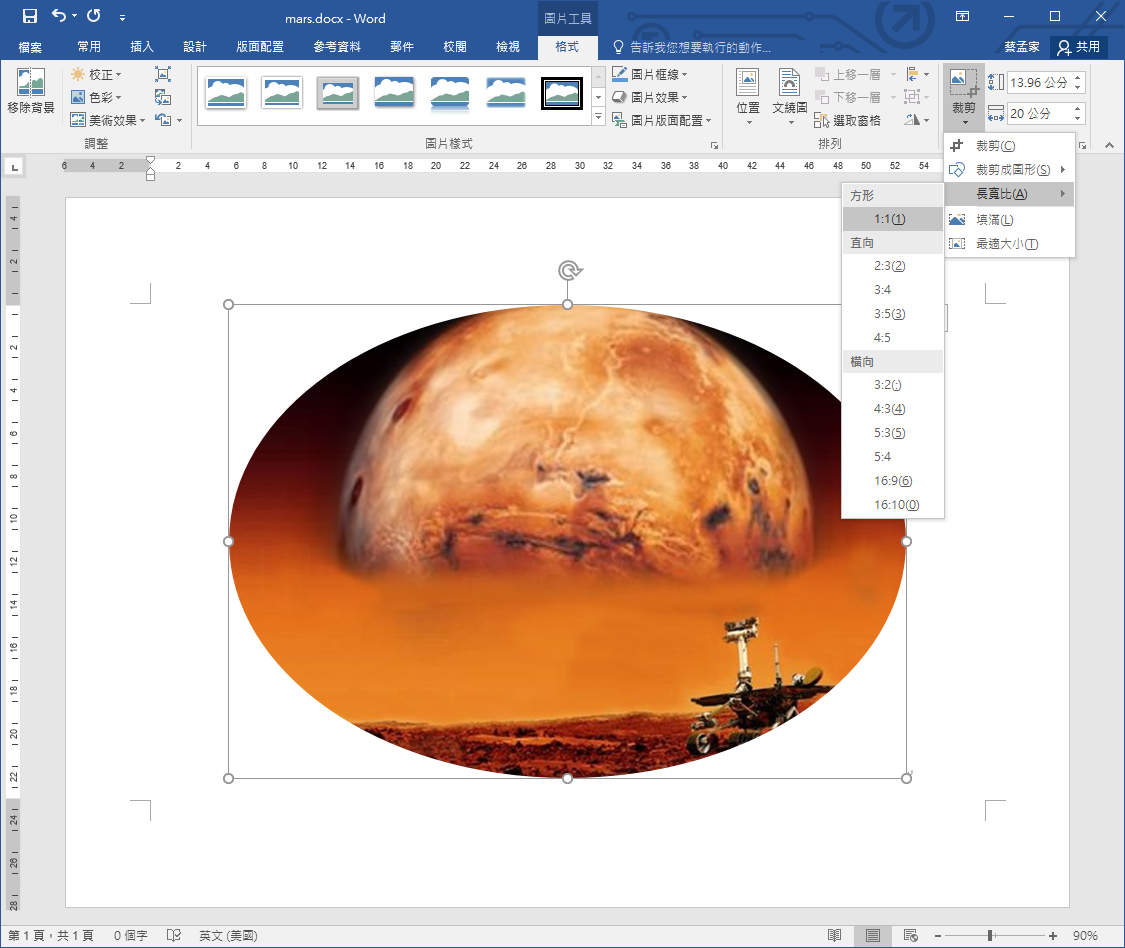1125x948 pixels.
Task: Click the zoom slider in status bar
Action: tap(990, 936)
